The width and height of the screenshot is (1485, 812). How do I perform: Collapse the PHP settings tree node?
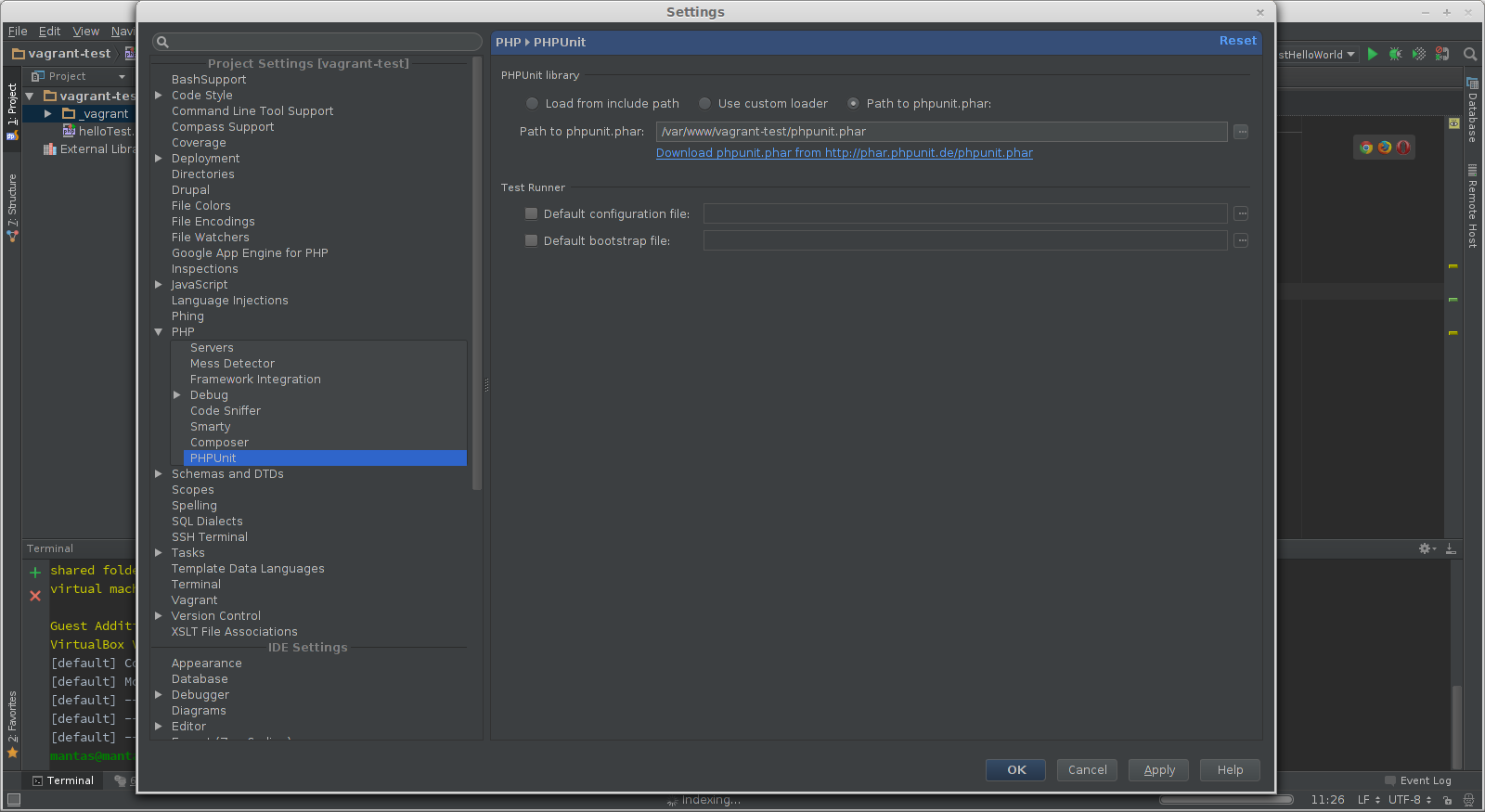pos(159,332)
